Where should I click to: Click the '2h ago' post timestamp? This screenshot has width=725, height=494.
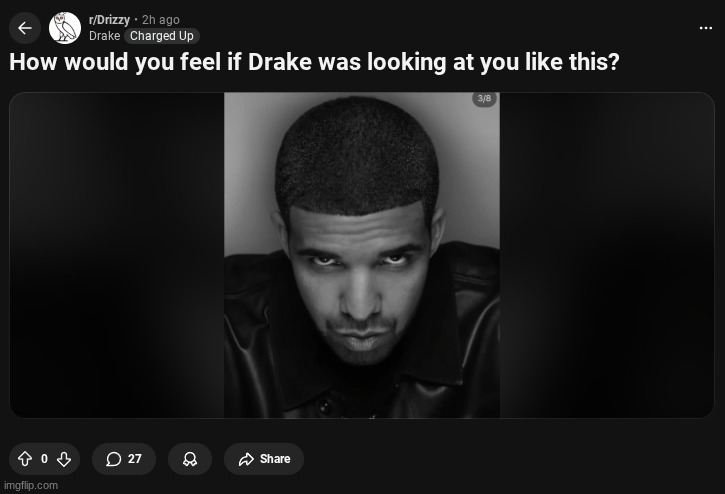(160, 20)
